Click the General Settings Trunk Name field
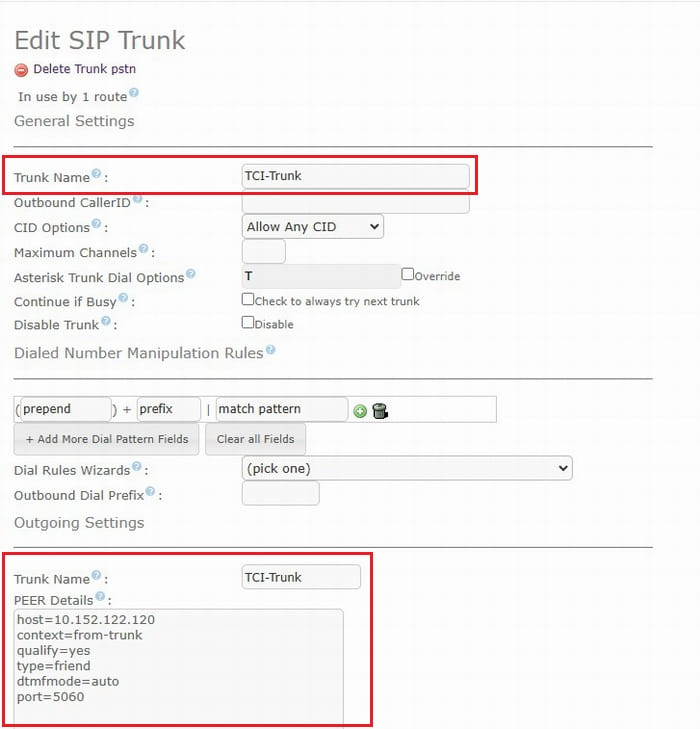The height and width of the screenshot is (729, 700). point(355,176)
